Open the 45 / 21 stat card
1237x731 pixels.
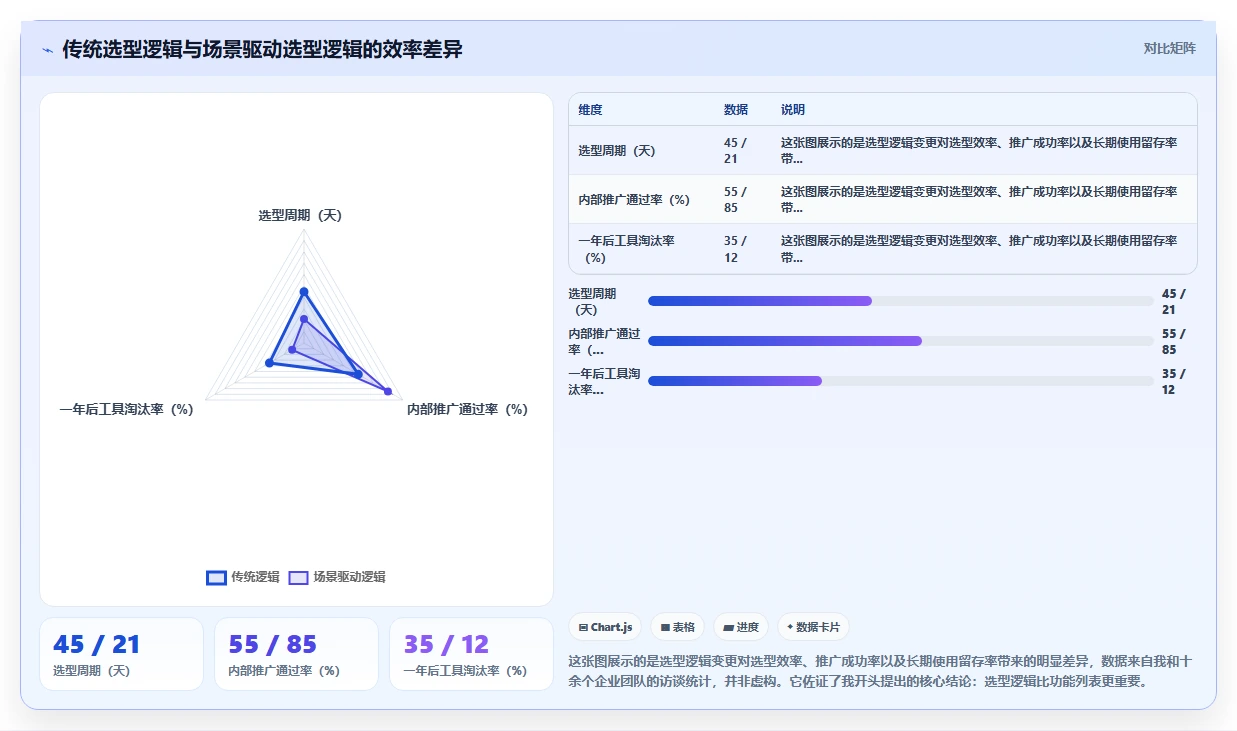tap(121, 654)
